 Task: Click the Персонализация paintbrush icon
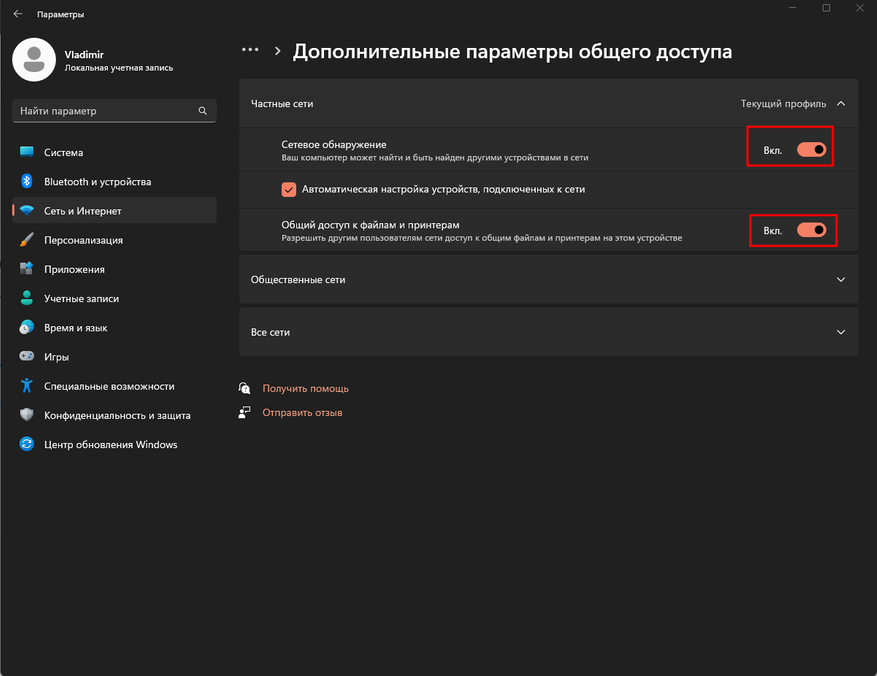pos(26,240)
